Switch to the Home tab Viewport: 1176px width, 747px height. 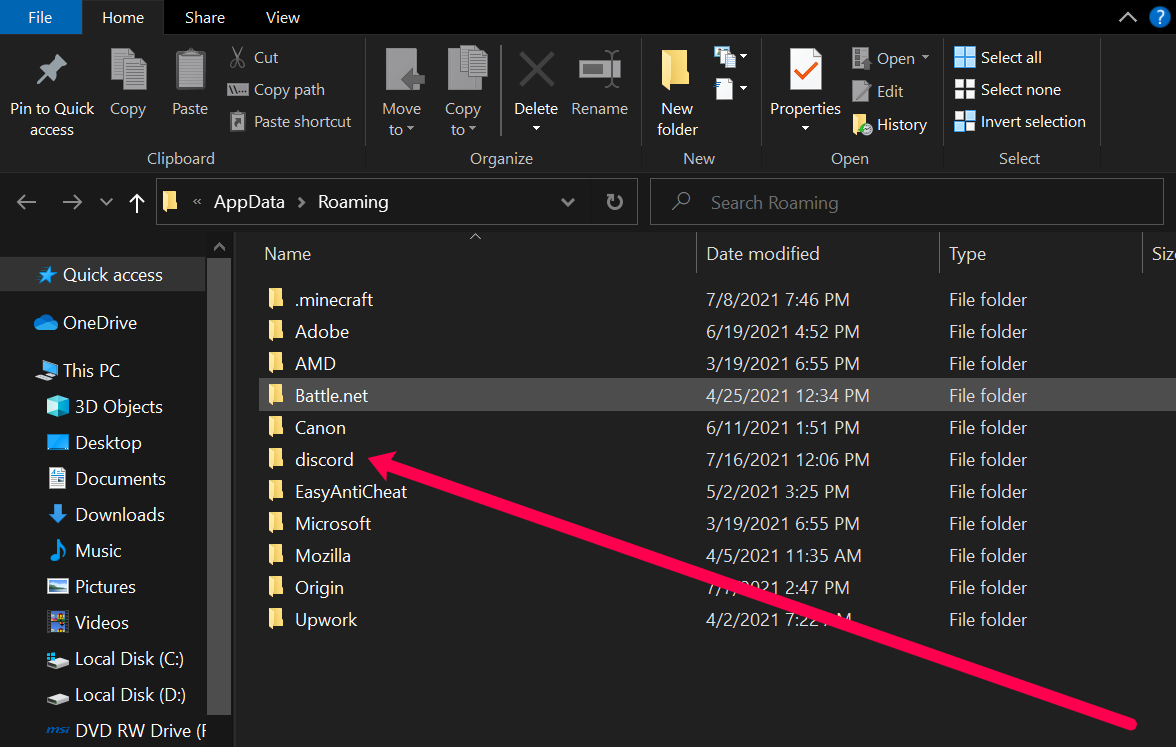click(123, 17)
